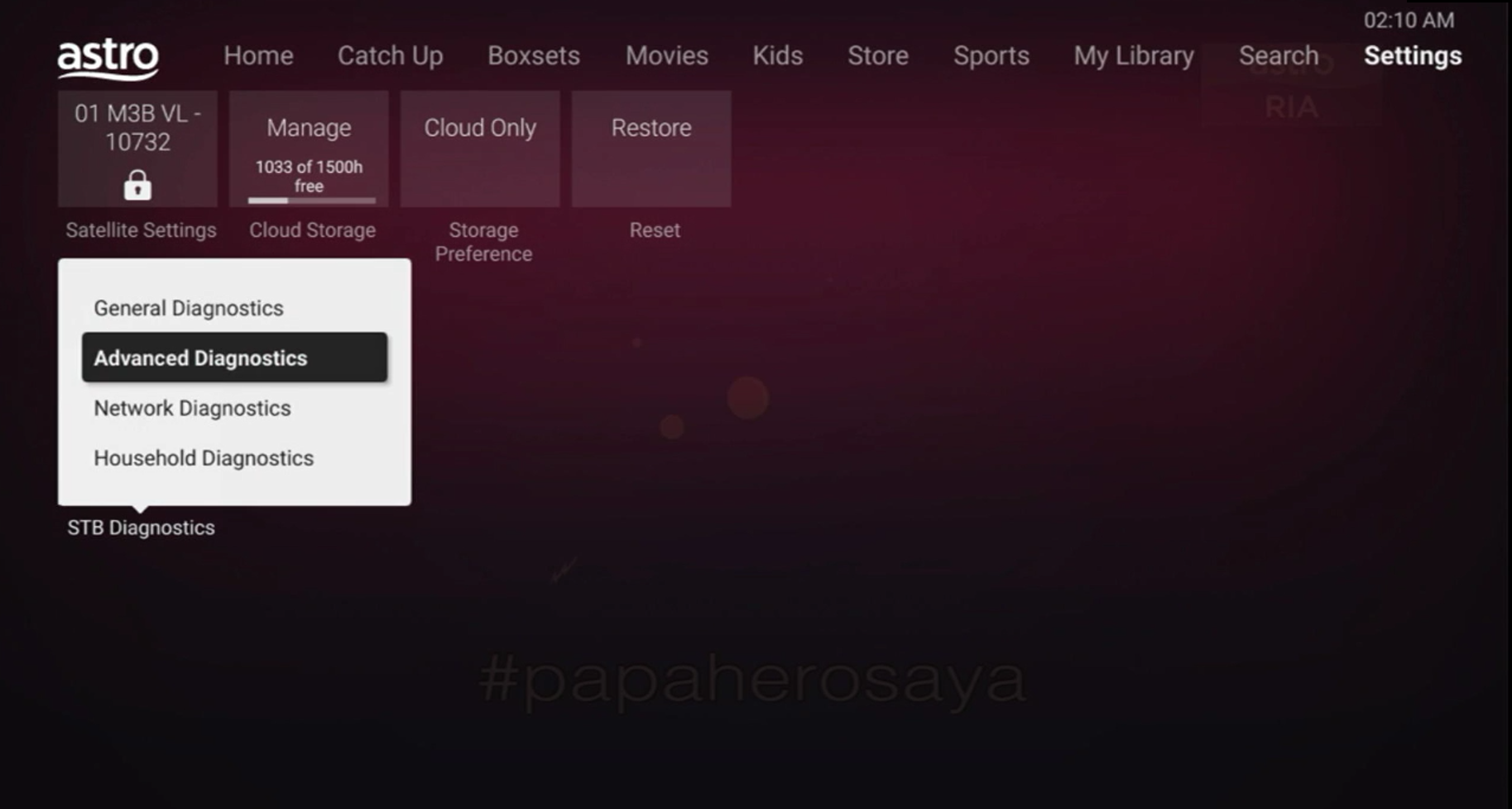Select Search in the top navigation
1512x809 pixels.
(x=1279, y=55)
